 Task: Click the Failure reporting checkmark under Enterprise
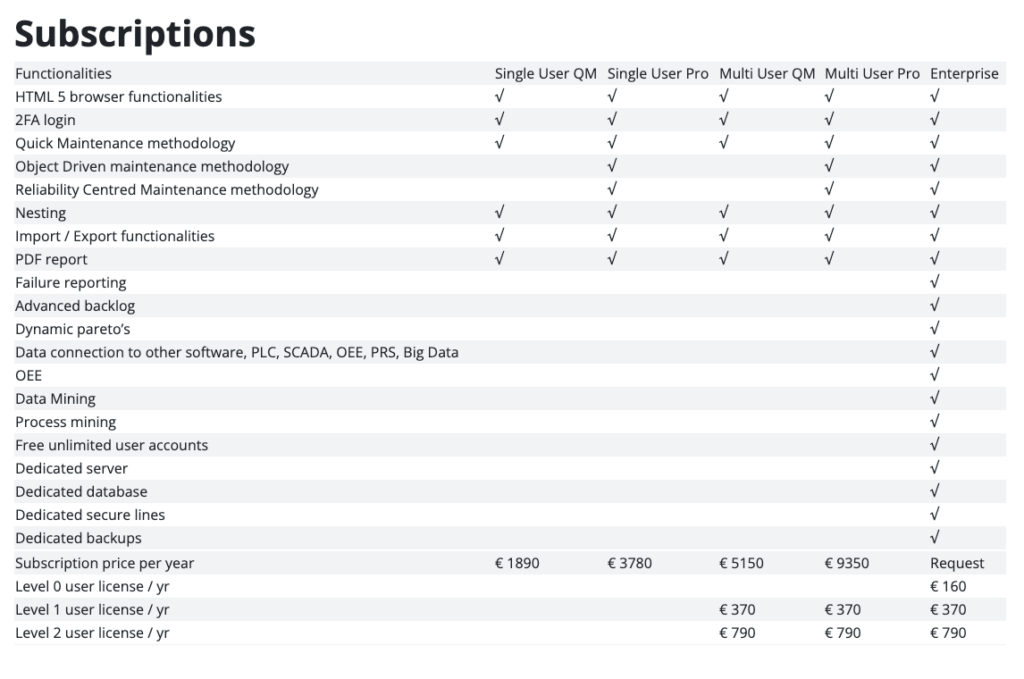pyautogui.click(x=935, y=283)
